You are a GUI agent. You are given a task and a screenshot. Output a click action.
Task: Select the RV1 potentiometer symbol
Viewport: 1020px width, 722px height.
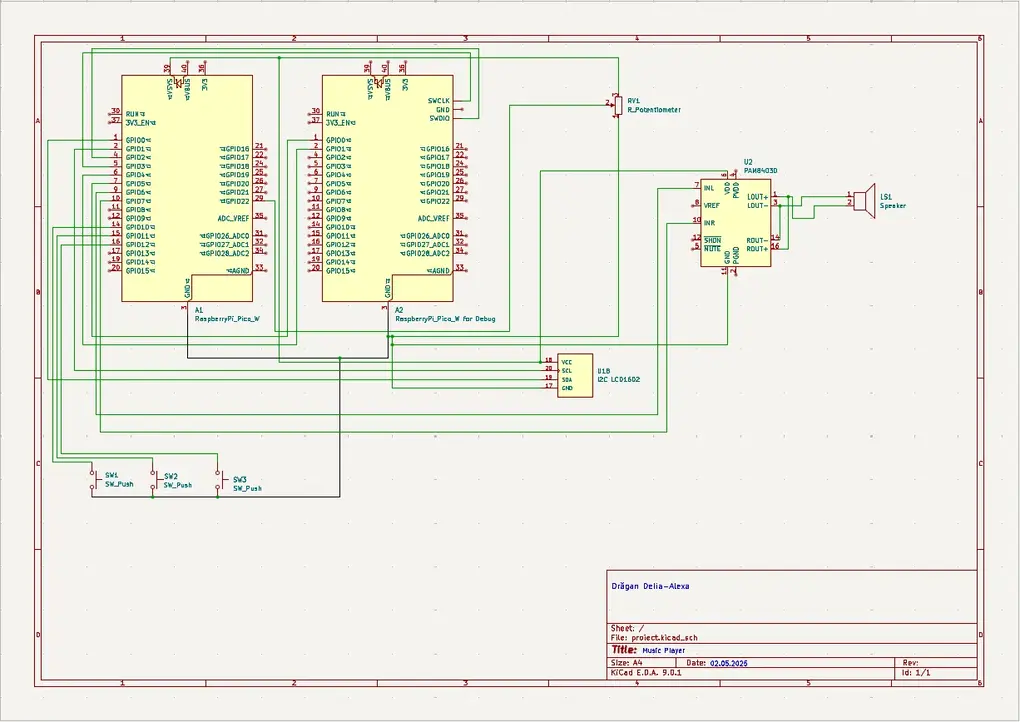coord(618,105)
